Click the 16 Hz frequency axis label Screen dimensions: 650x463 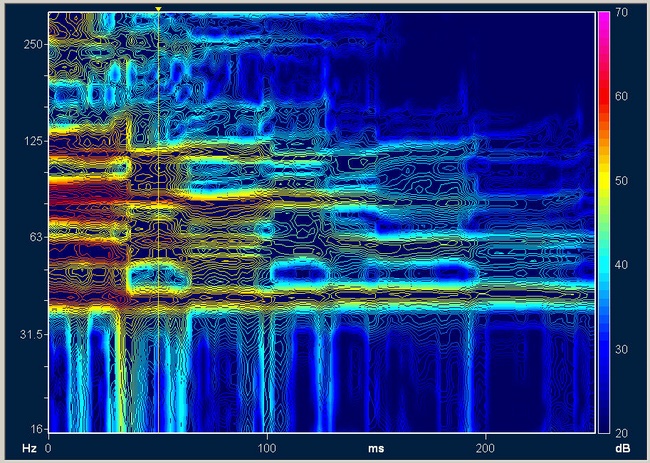[36, 429]
